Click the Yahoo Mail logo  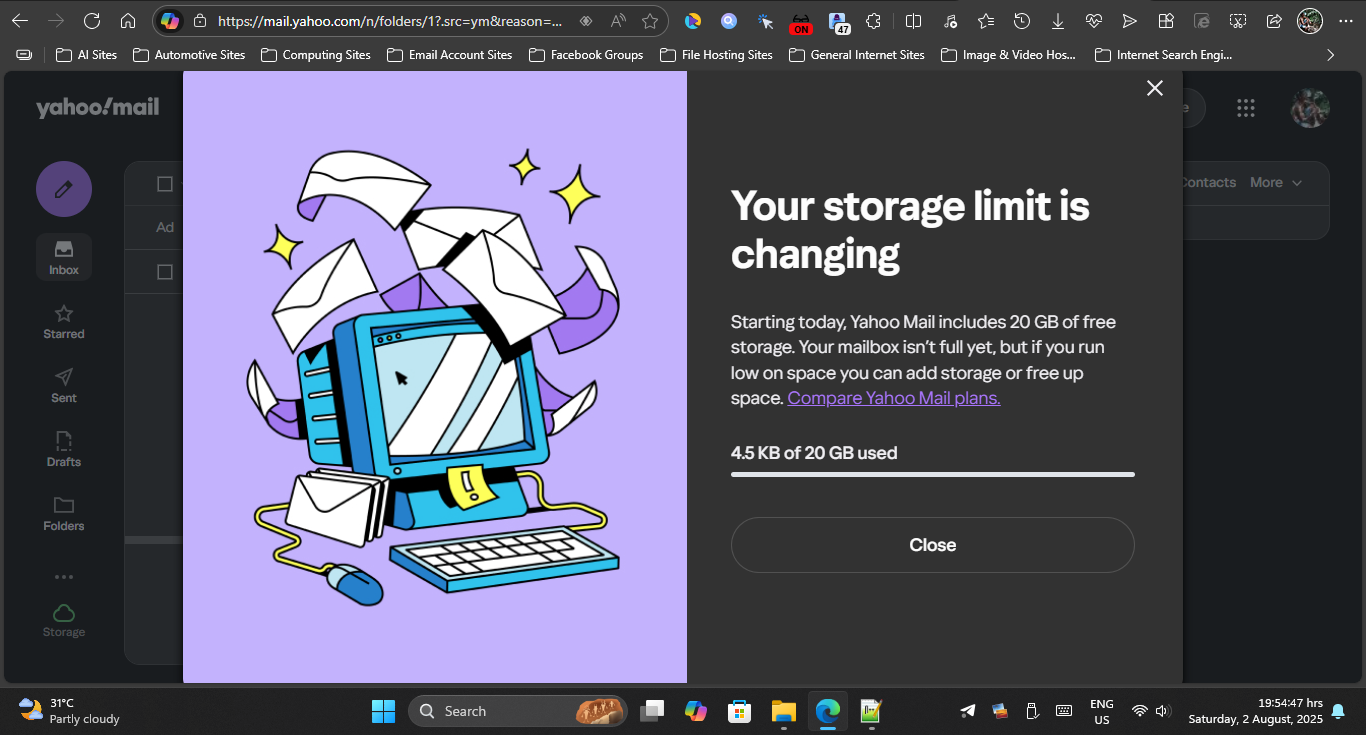coord(97,108)
